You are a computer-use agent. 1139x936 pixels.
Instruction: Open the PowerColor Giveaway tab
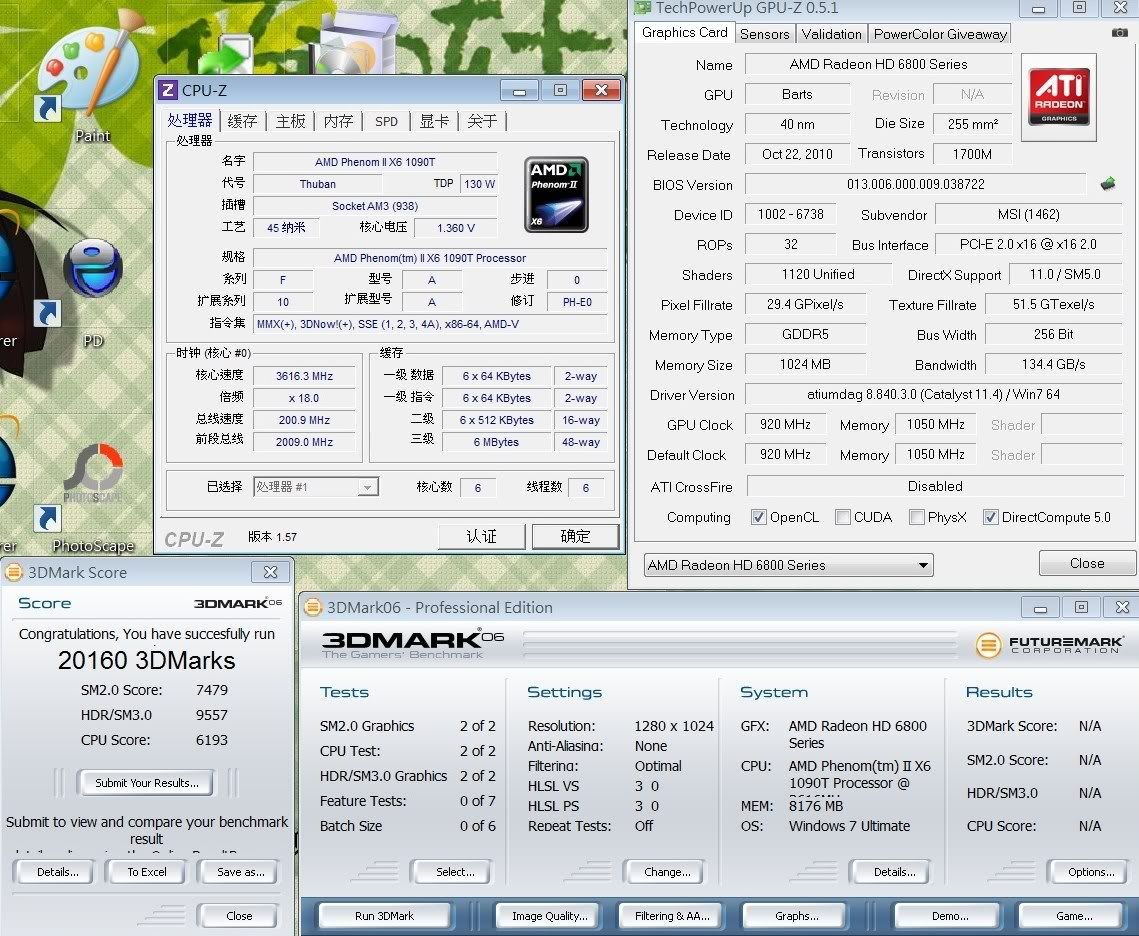tap(940, 34)
